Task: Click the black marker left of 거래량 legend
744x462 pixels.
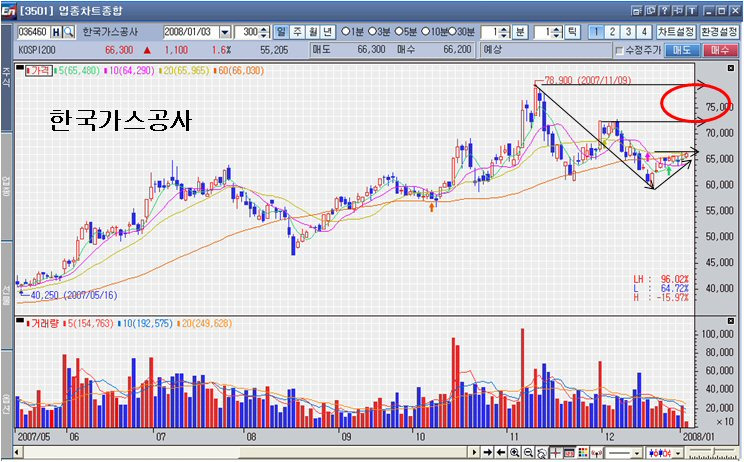Action: click(x=19, y=321)
